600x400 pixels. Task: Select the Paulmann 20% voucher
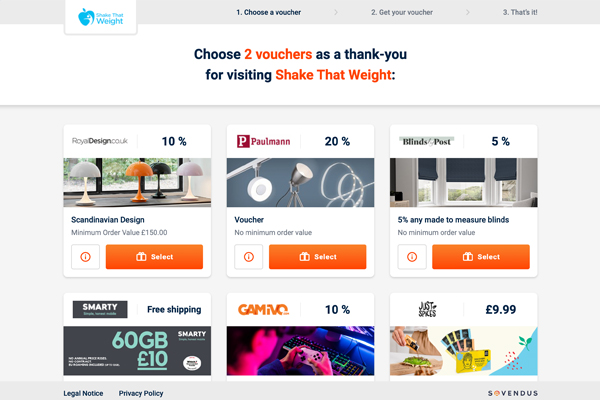point(318,257)
